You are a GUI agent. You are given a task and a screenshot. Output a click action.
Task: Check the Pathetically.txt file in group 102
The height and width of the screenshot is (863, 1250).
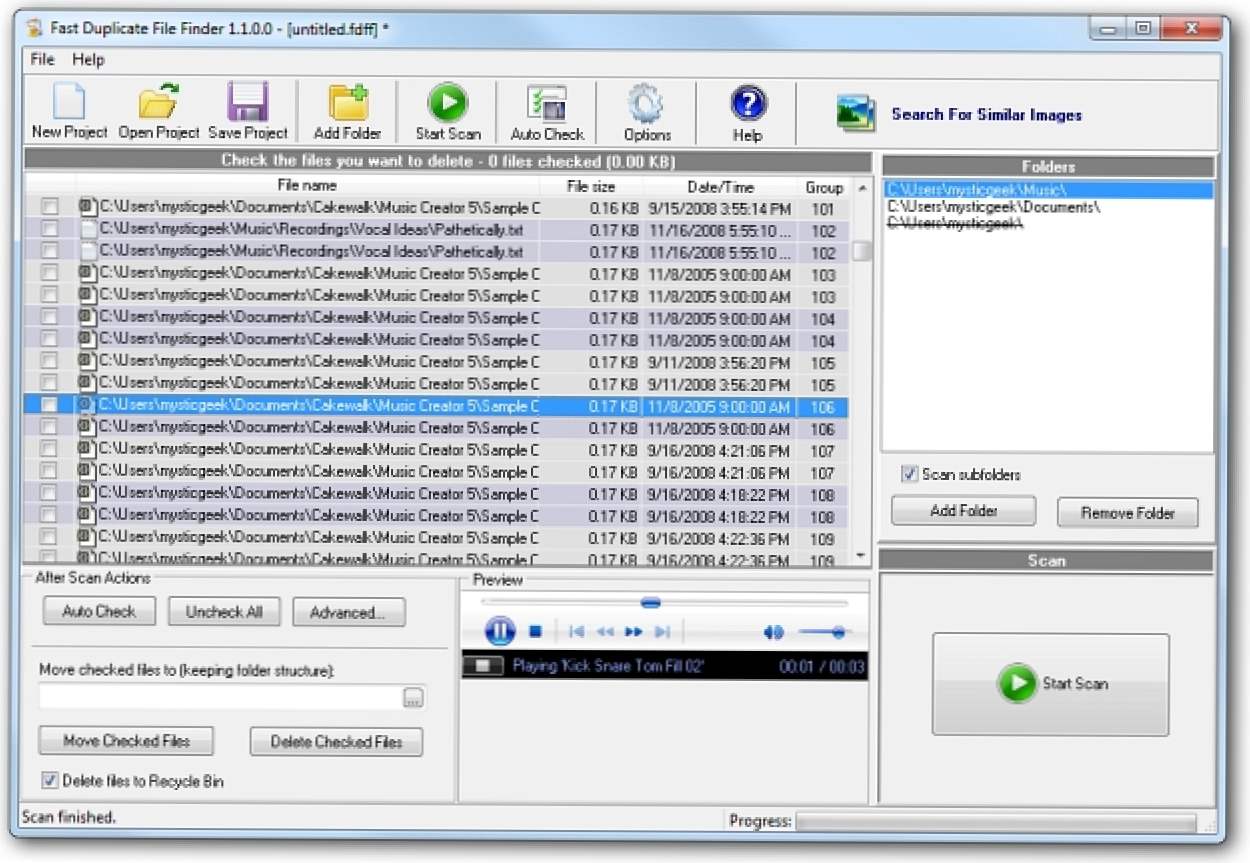(x=49, y=229)
